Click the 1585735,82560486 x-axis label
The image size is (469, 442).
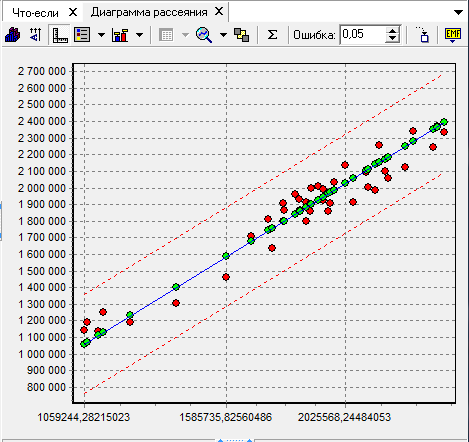tap(226, 417)
